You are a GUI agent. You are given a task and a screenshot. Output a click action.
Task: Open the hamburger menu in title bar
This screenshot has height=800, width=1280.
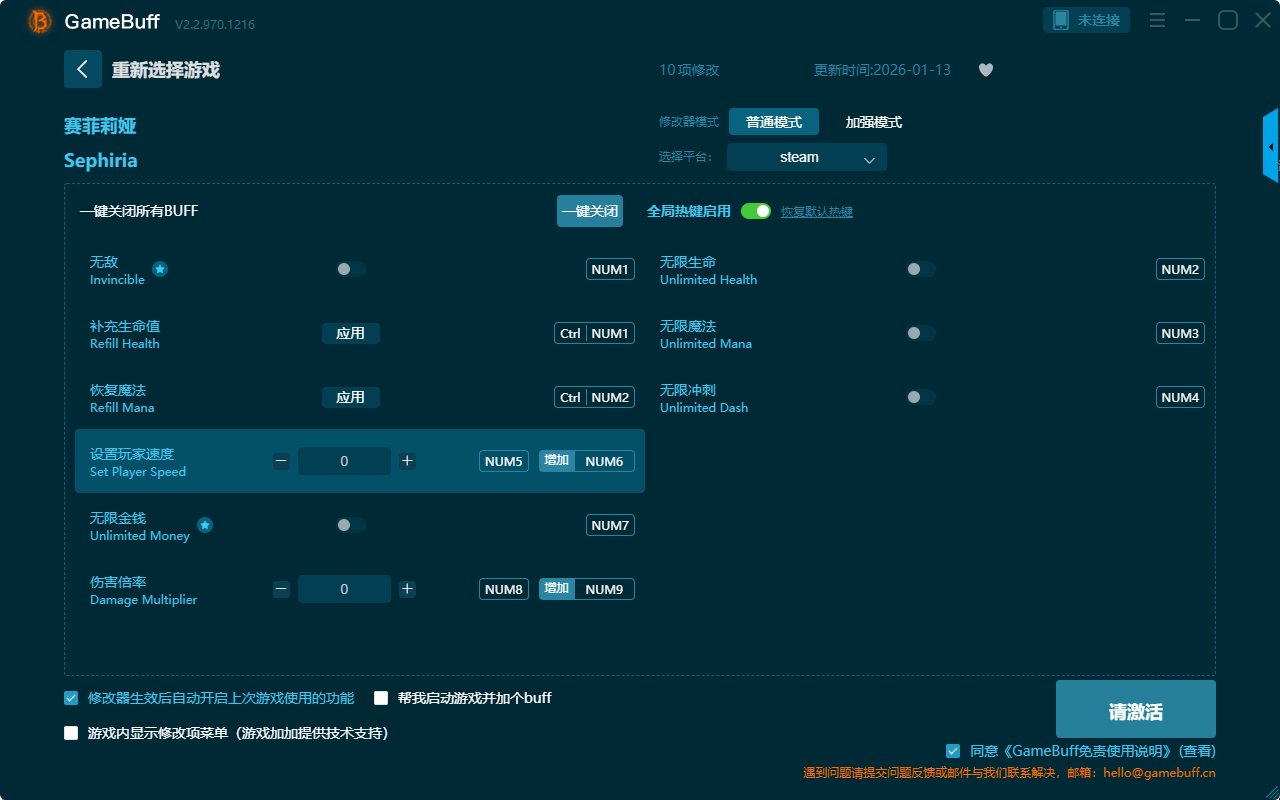(1157, 20)
